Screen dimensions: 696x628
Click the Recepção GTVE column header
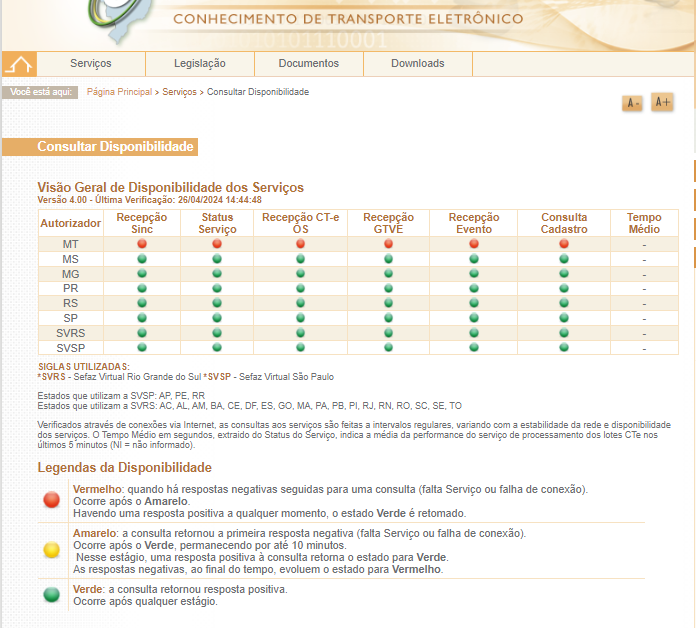[x=388, y=223]
